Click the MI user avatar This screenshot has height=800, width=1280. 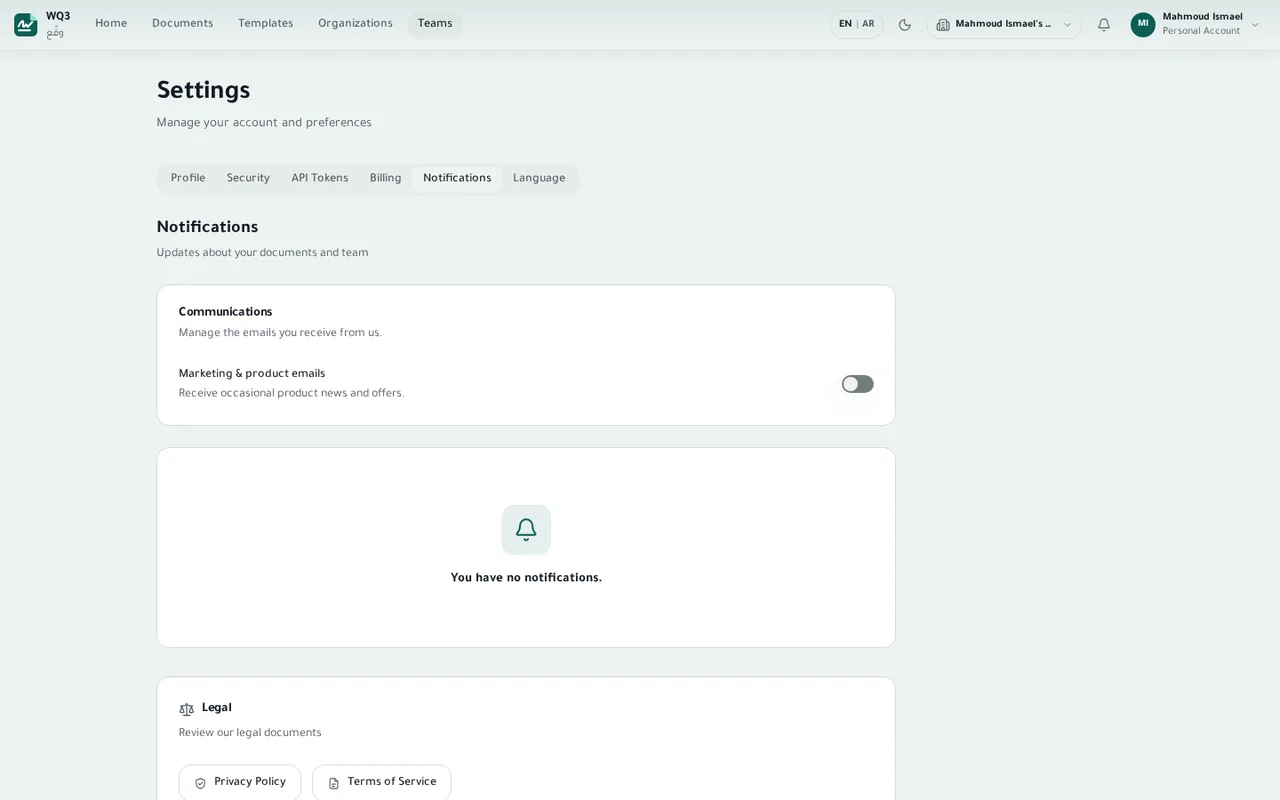1143,25
